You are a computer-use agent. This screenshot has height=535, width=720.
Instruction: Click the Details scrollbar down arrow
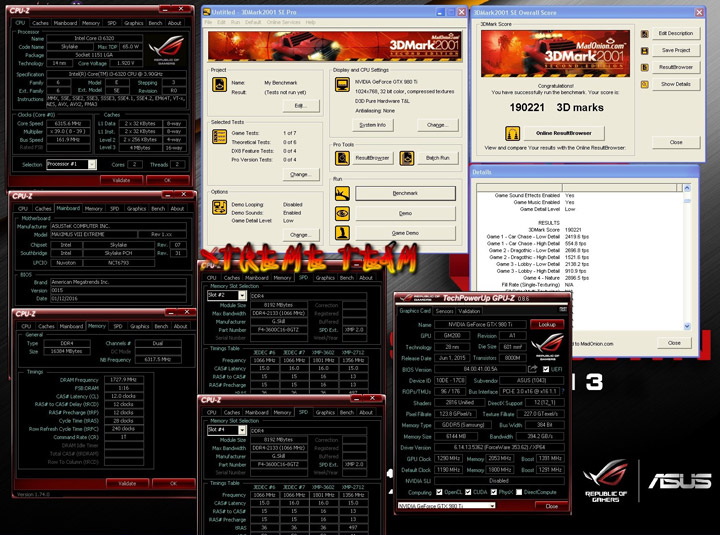tap(687, 326)
